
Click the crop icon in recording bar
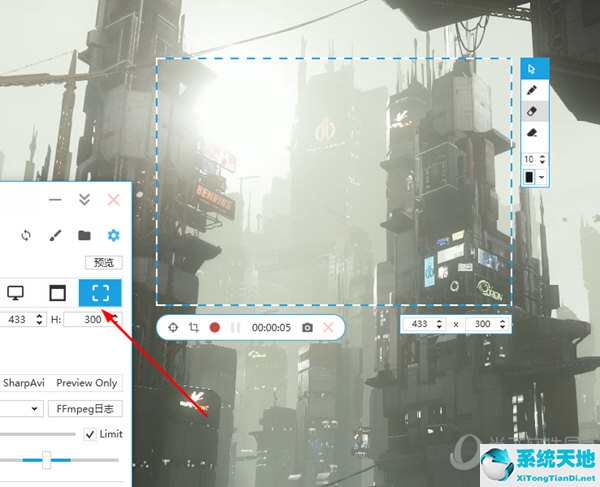(x=194, y=327)
